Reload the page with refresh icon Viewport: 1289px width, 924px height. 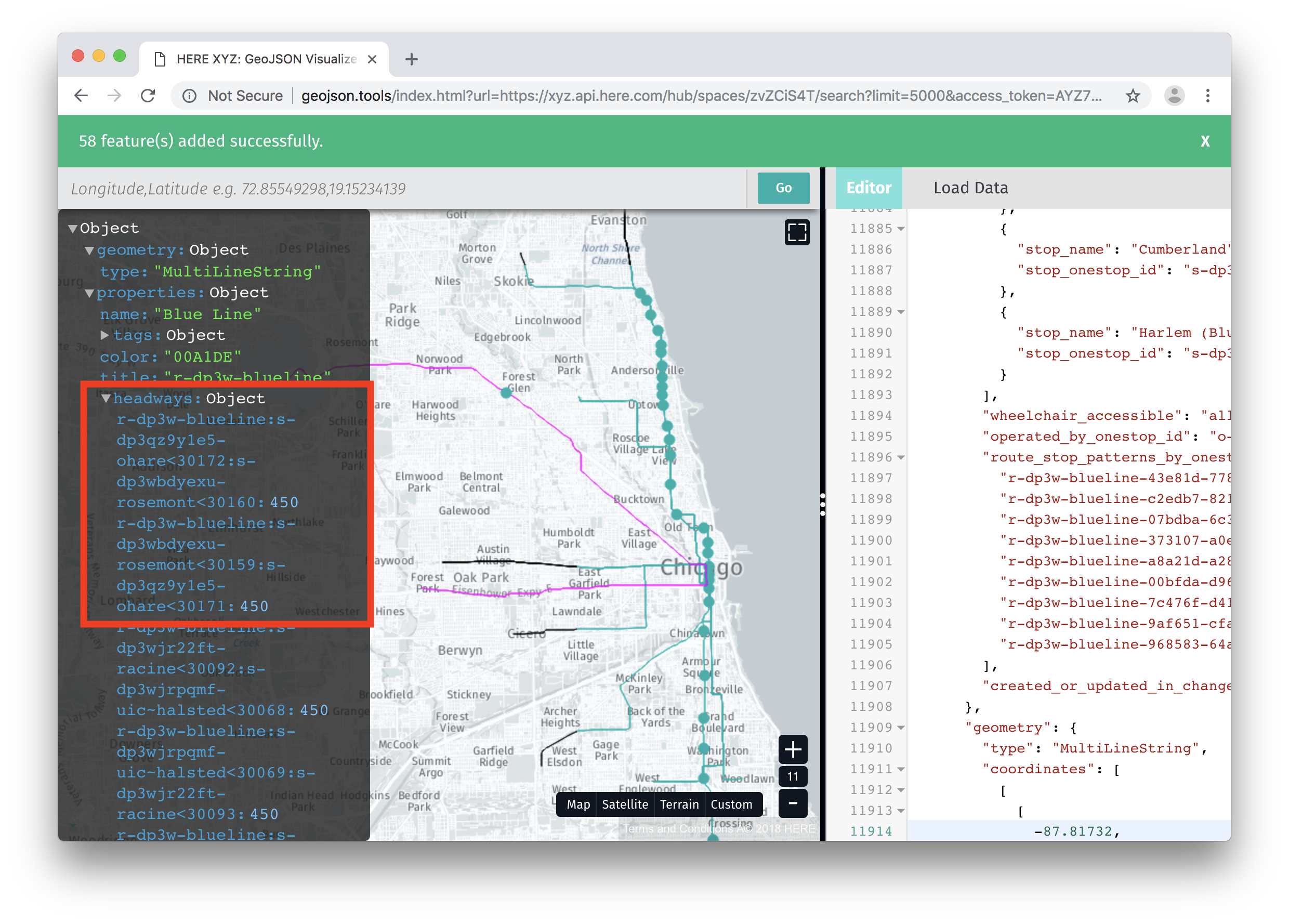(x=148, y=96)
